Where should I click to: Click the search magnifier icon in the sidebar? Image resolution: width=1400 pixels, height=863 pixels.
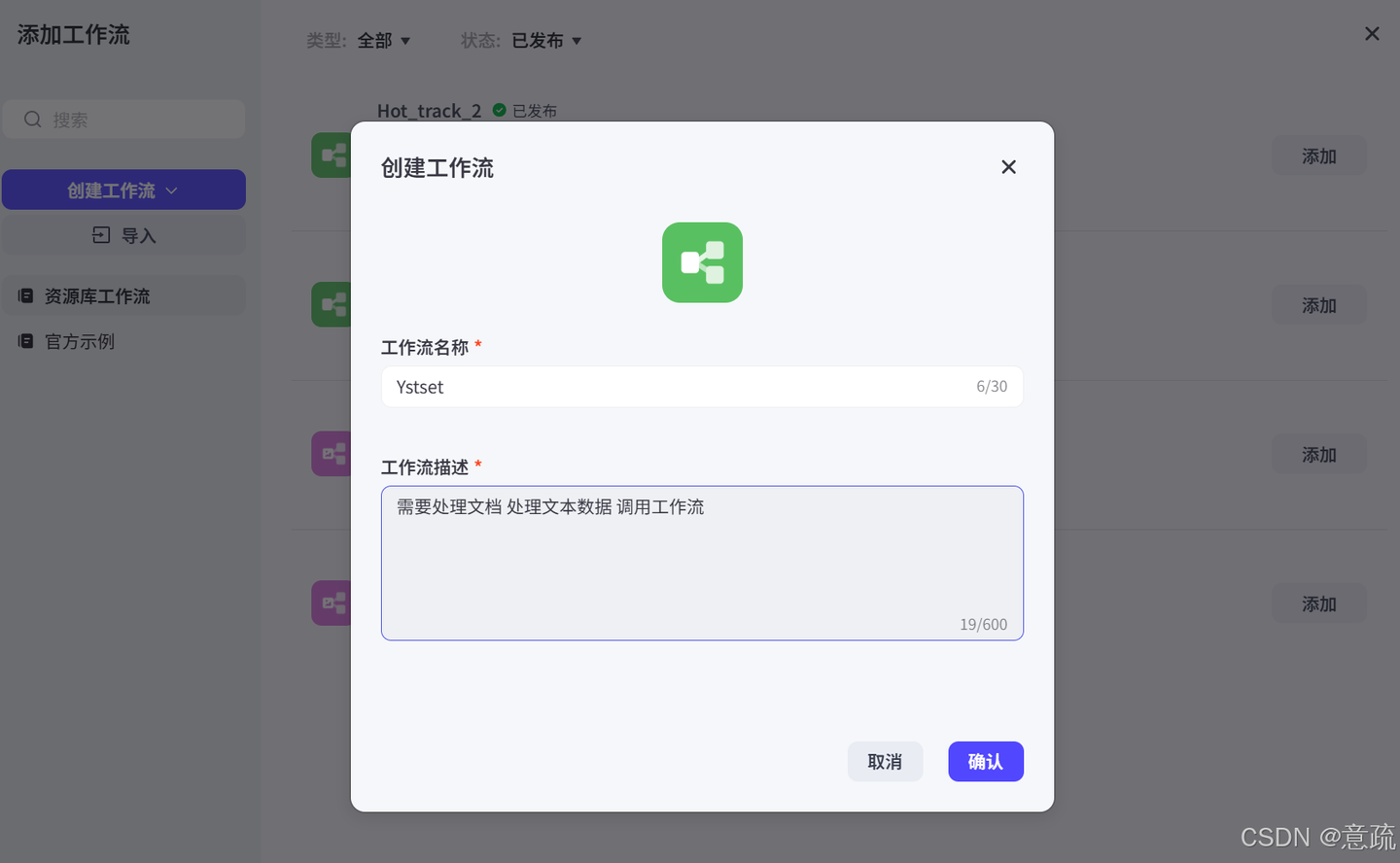[32, 119]
